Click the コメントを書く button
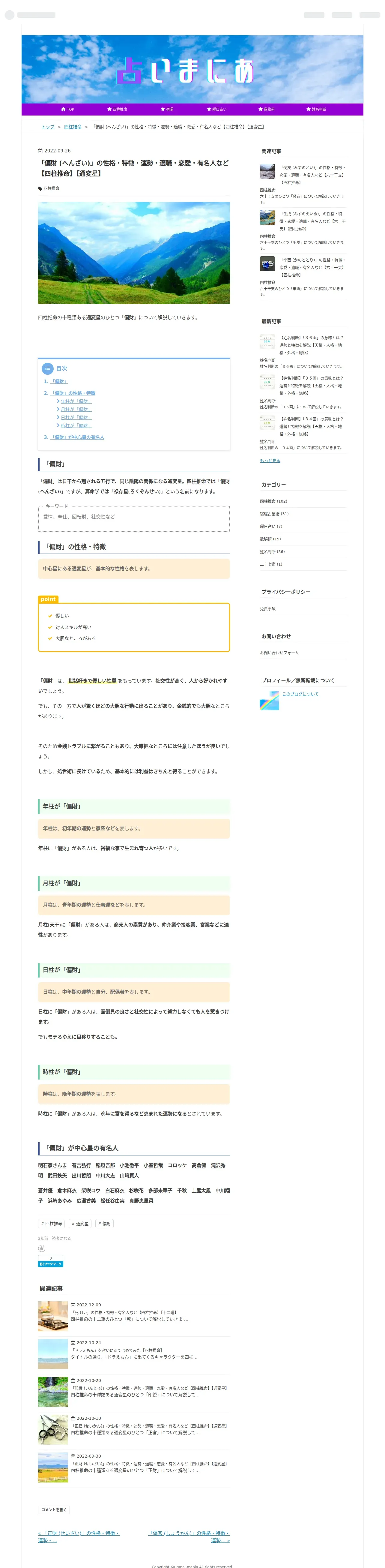 tap(54, 1509)
